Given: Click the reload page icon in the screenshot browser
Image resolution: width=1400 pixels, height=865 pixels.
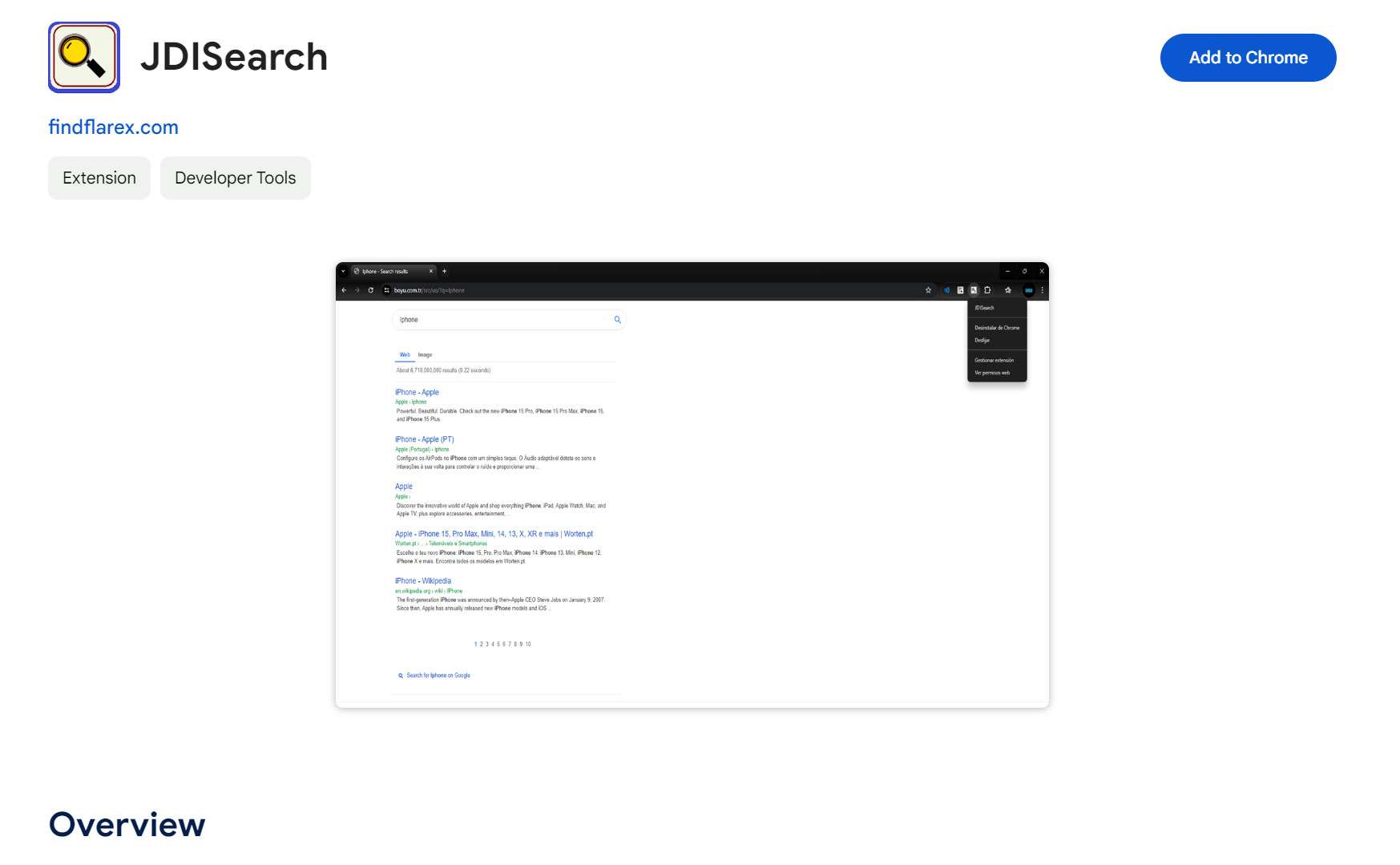Looking at the screenshot, I should pyautogui.click(x=371, y=290).
